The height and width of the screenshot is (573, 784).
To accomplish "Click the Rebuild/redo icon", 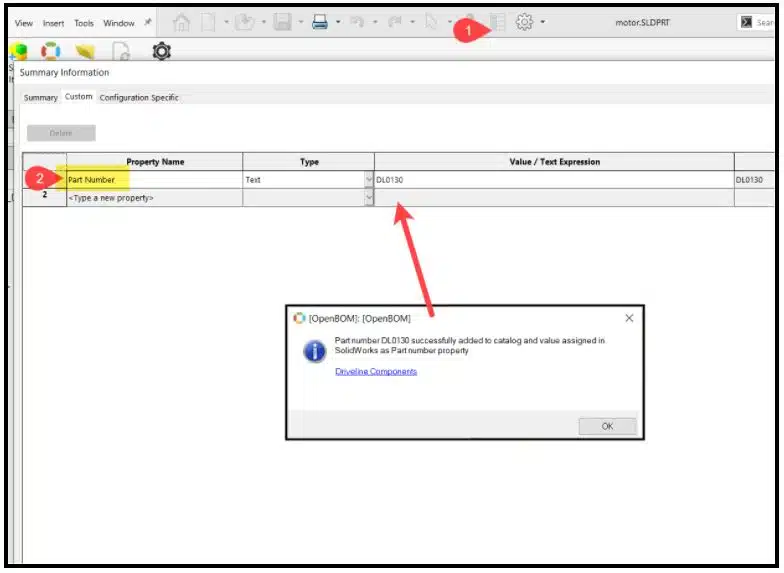I will tap(395, 22).
